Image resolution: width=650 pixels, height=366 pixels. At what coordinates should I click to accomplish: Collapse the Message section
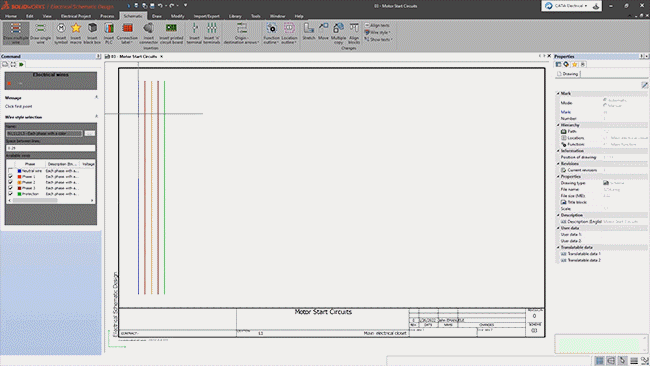[96, 97]
